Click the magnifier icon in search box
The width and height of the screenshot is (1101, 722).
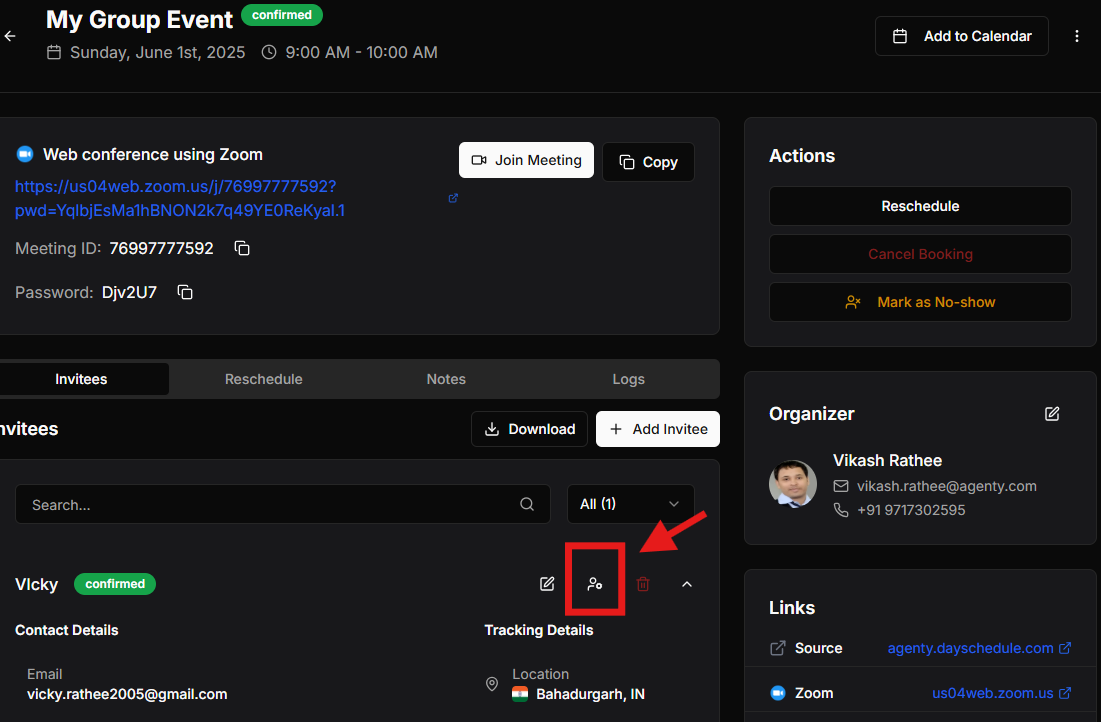527,504
